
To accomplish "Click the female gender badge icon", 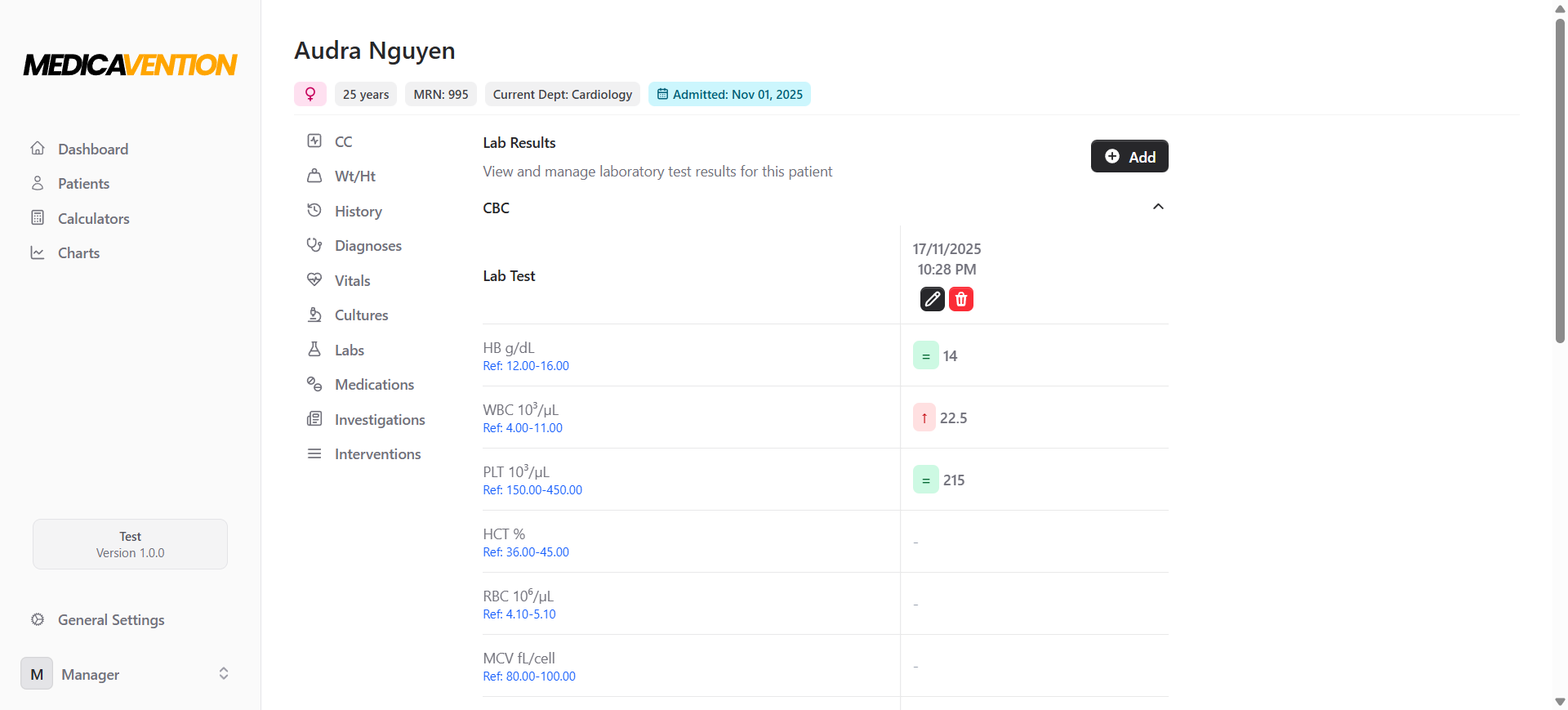I will click(x=310, y=94).
